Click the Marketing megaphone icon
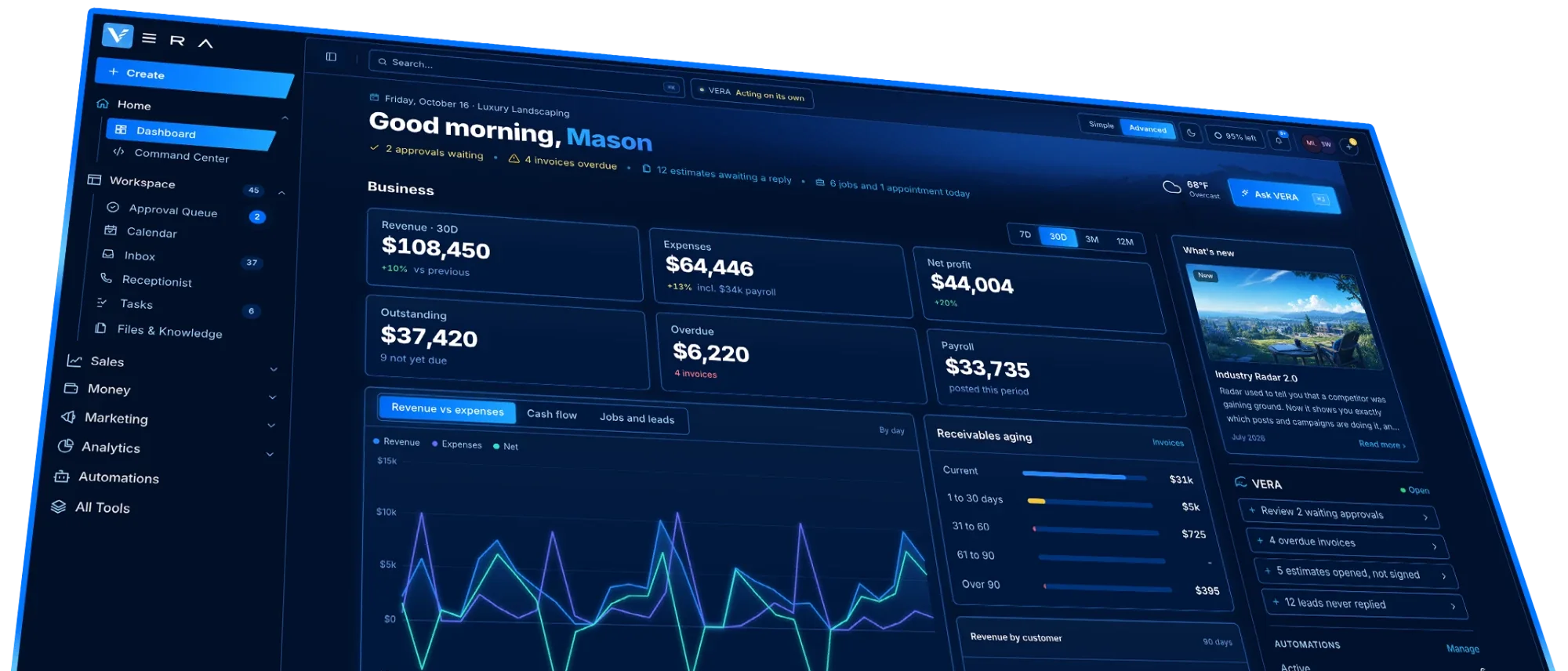The width and height of the screenshot is (1568, 671). pos(69,416)
